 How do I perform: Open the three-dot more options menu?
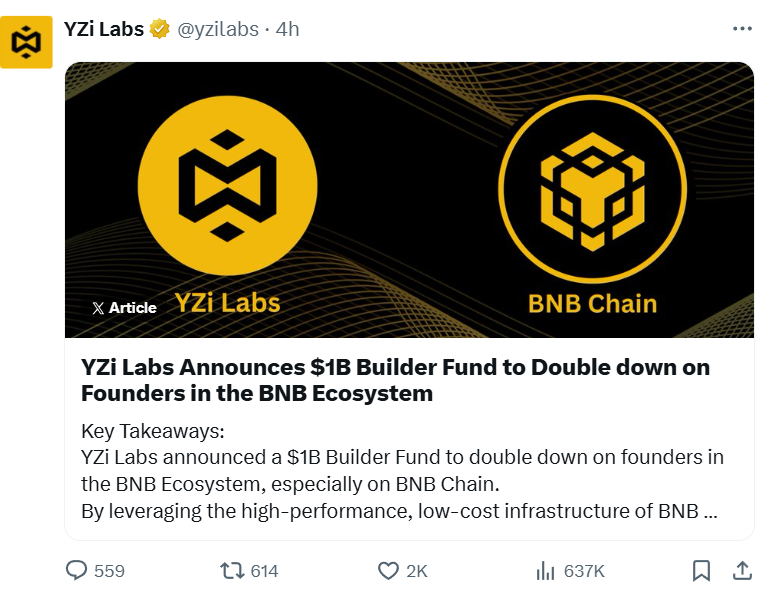(x=742, y=29)
